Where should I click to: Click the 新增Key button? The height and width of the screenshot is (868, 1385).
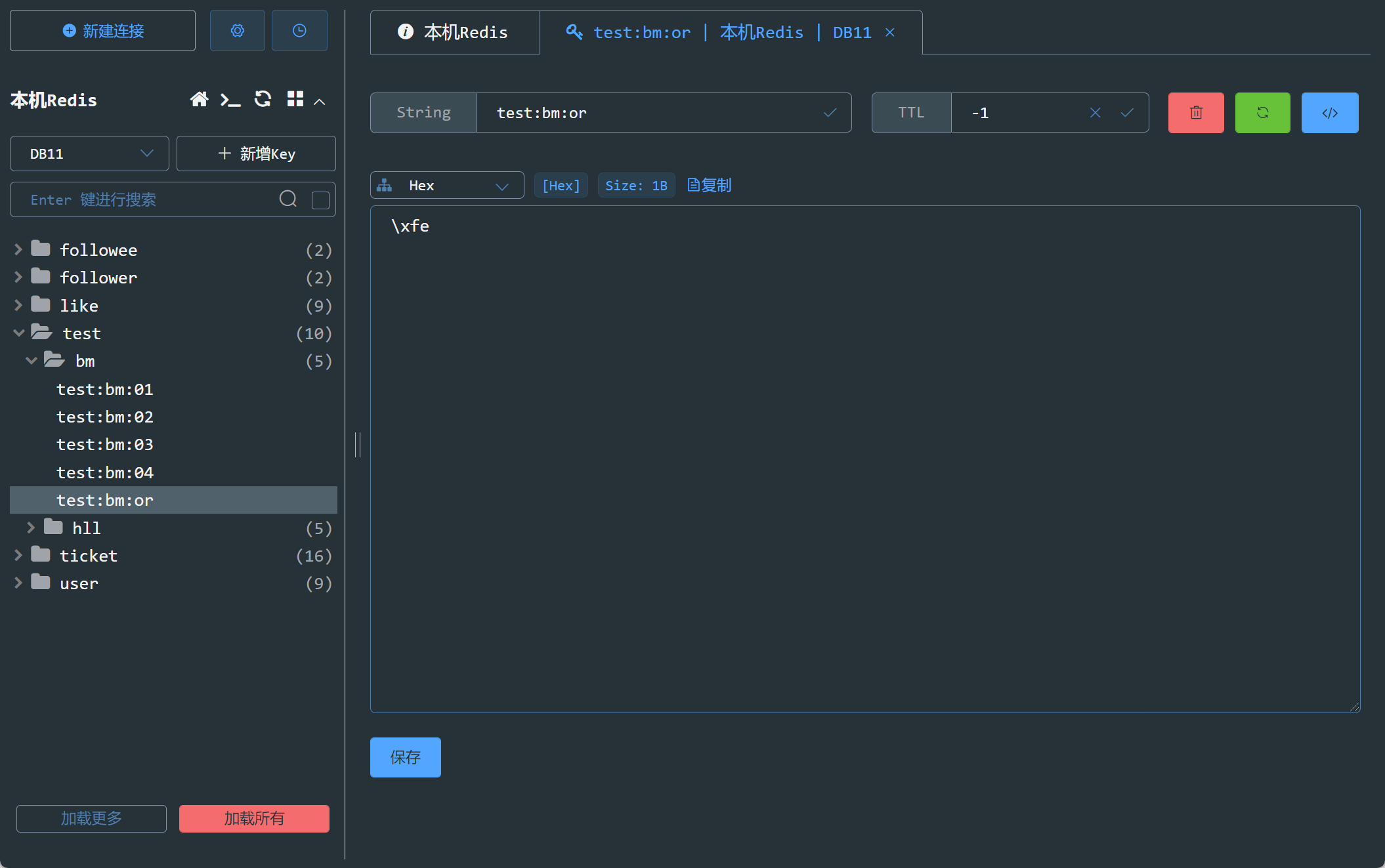tap(256, 154)
